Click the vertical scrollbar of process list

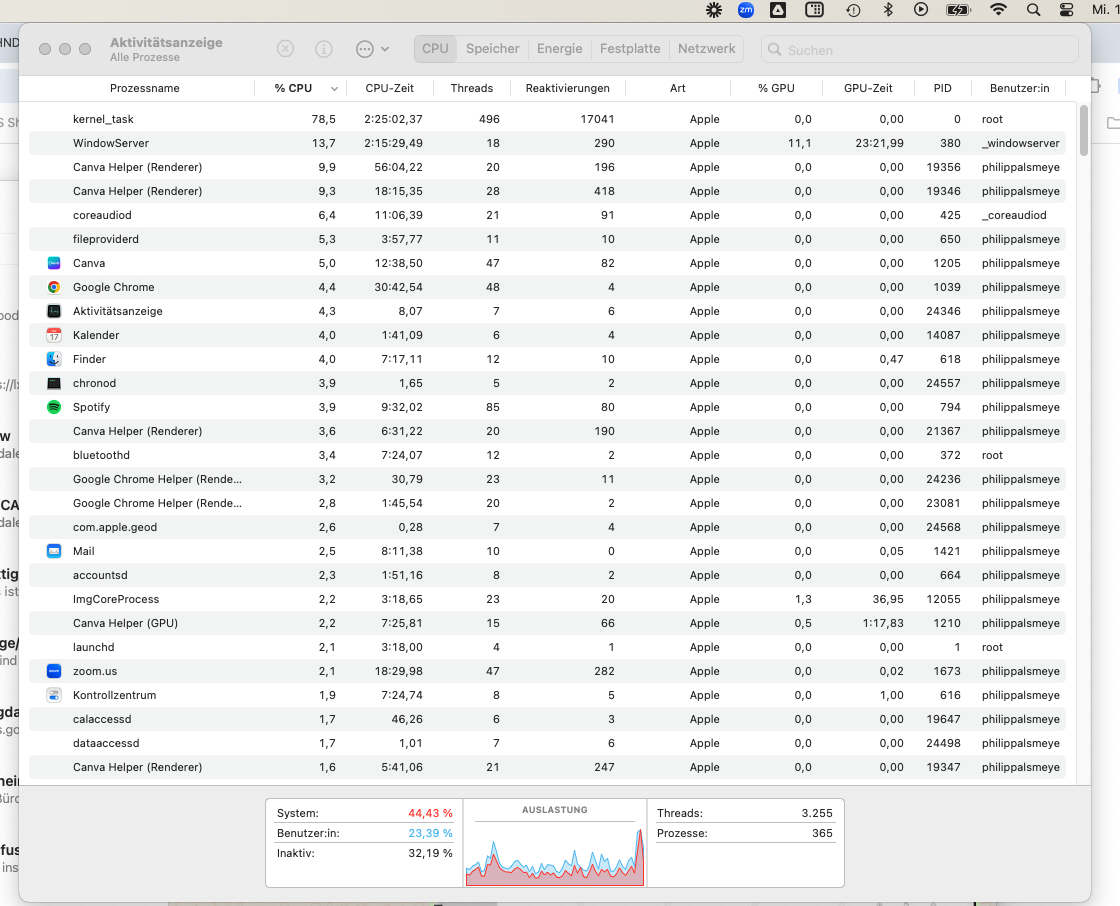[1083, 130]
